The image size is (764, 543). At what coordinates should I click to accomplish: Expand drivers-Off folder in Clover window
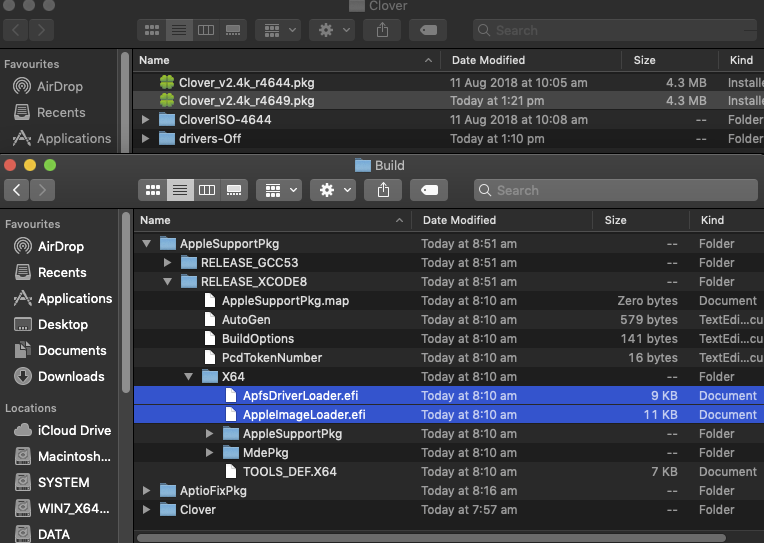pyautogui.click(x=145, y=138)
